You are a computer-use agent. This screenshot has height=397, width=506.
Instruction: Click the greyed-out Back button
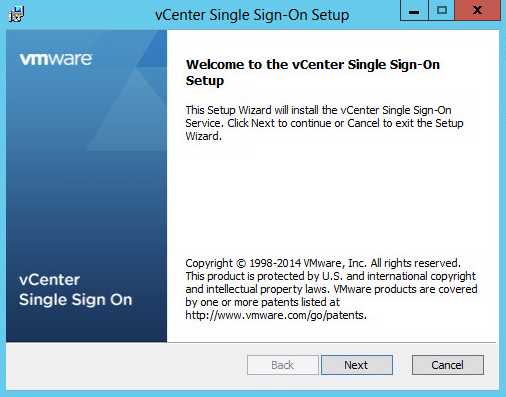pyautogui.click(x=283, y=365)
